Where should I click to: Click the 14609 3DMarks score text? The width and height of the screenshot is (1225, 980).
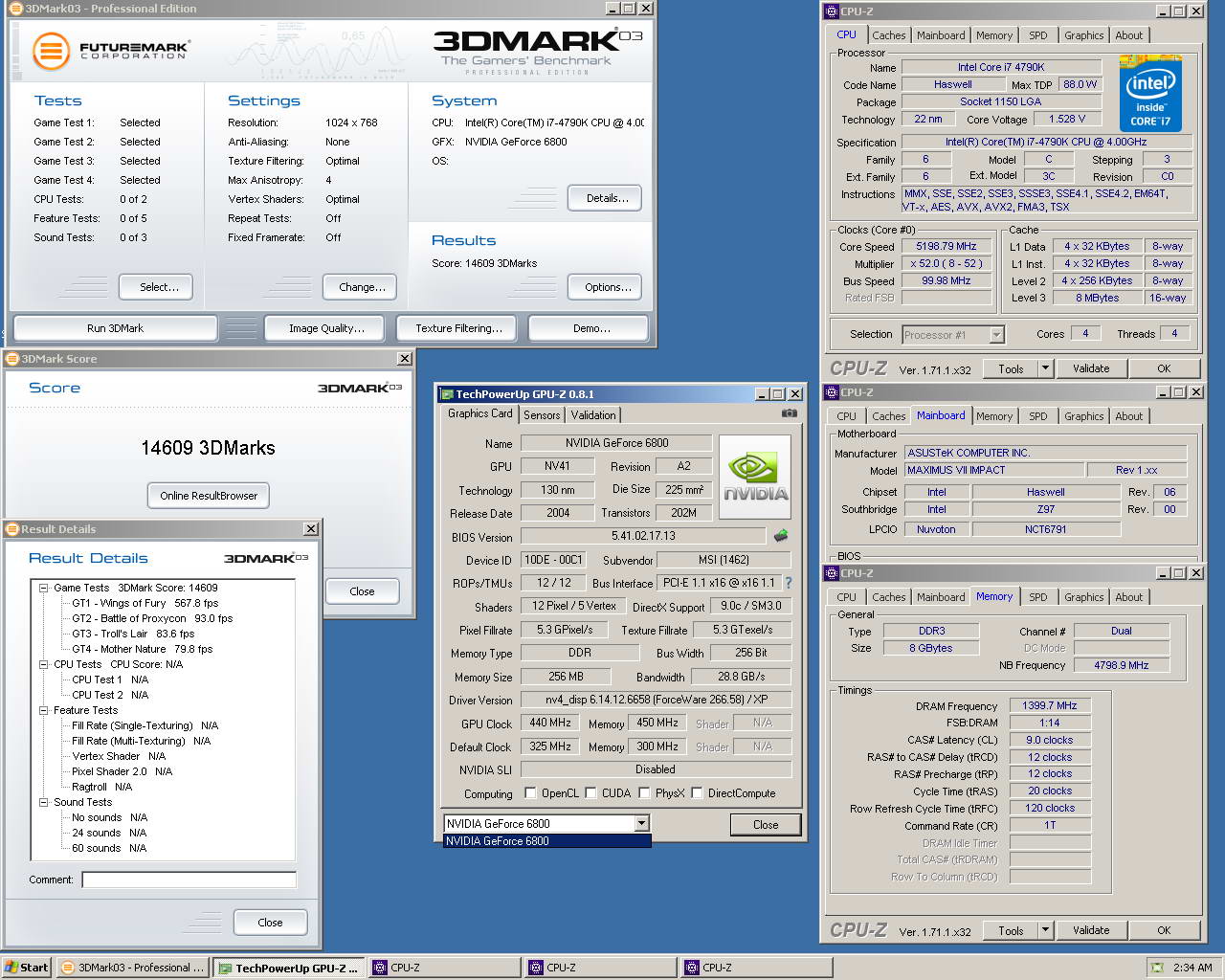point(208,448)
